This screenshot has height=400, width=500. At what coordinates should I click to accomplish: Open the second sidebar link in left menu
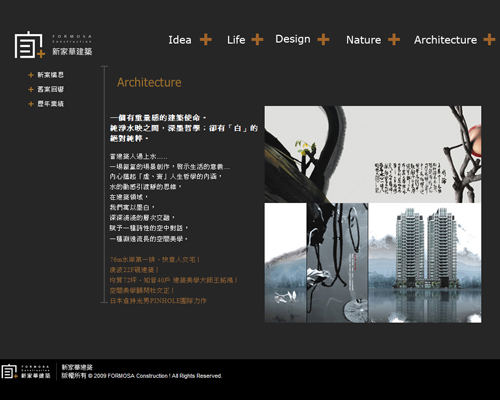tap(50, 89)
